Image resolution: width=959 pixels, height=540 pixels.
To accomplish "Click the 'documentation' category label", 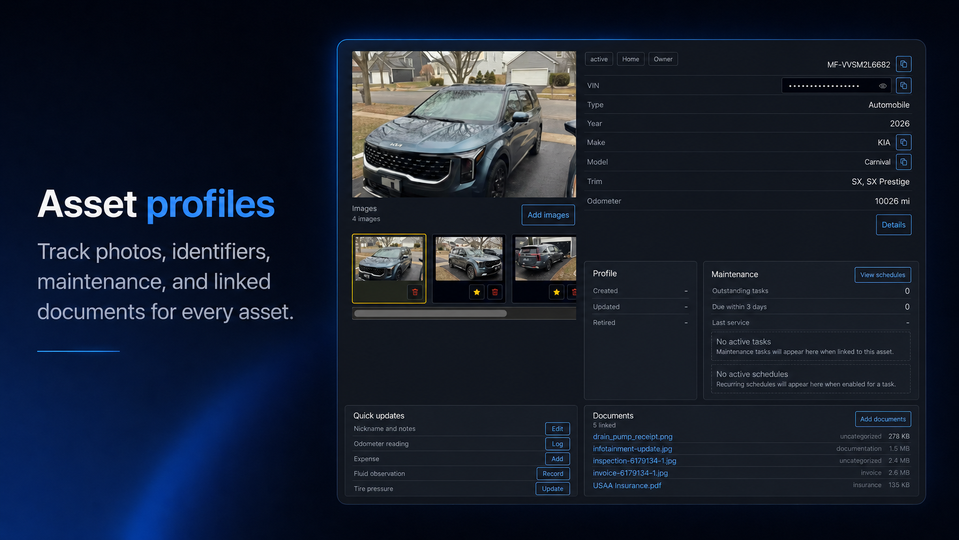I will point(859,449).
